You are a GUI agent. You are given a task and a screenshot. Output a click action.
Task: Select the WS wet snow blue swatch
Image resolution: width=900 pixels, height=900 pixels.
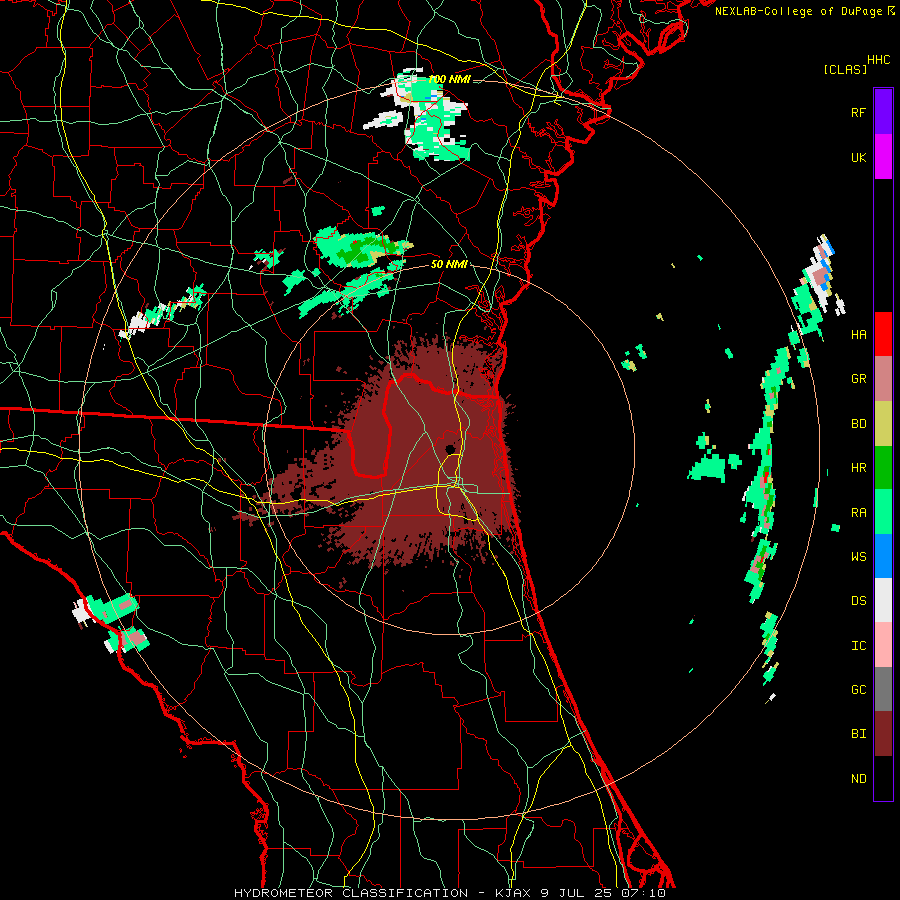[883, 556]
